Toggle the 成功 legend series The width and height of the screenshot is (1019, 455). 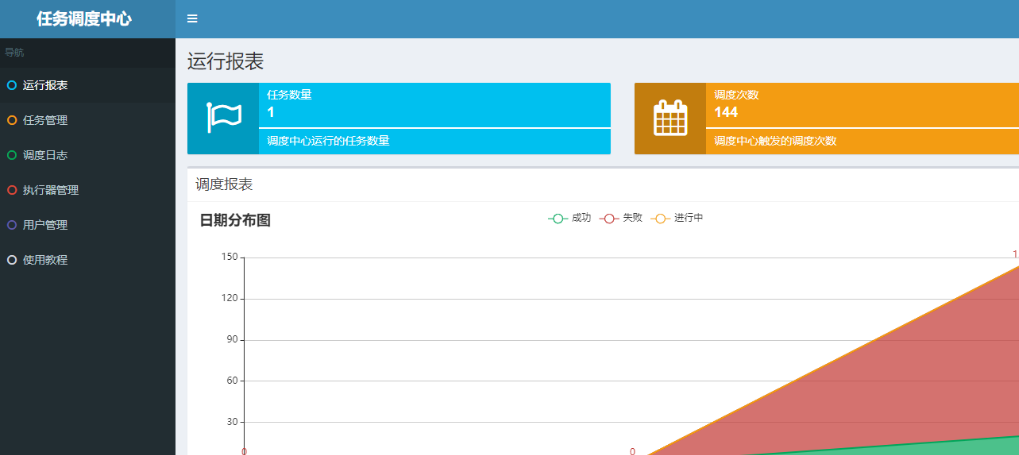pyautogui.click(x=570, y=218)
